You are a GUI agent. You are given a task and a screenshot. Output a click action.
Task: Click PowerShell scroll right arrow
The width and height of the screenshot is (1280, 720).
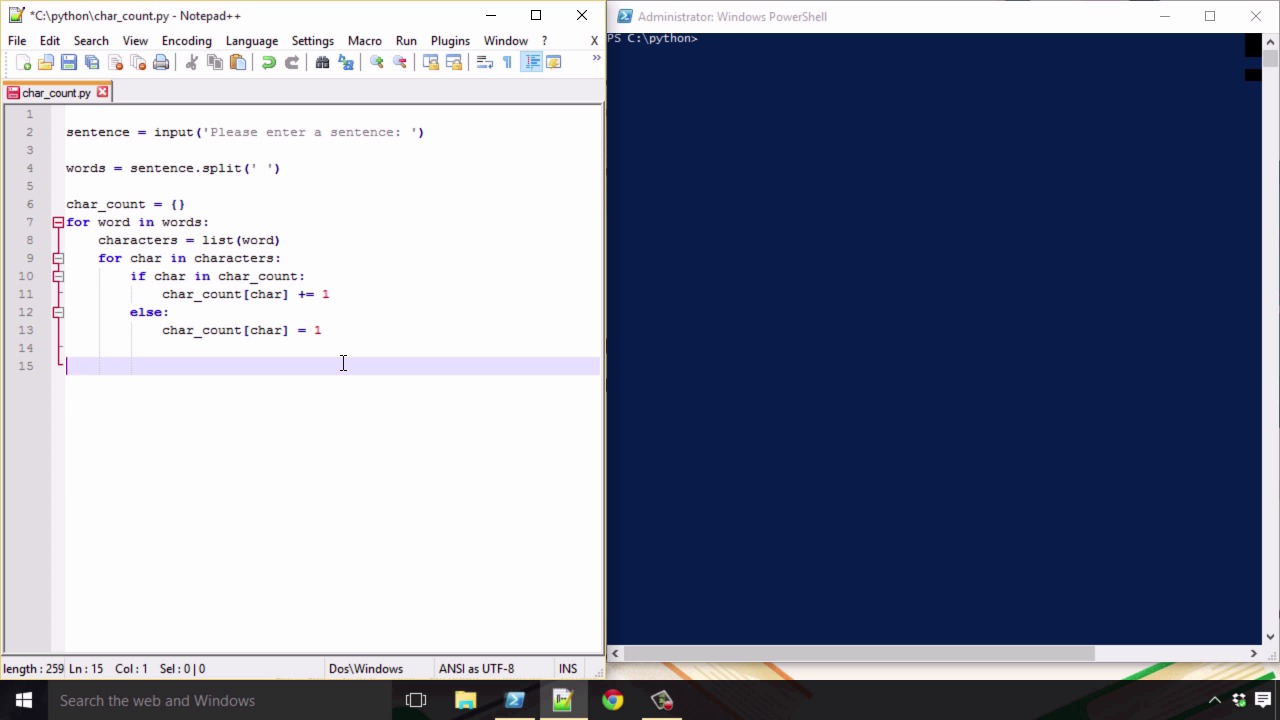click(1253, 653)
